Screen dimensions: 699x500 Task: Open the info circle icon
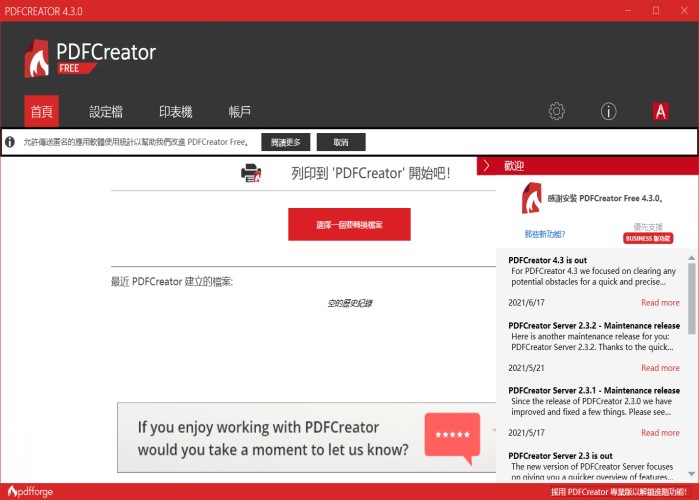coord(609,111)
